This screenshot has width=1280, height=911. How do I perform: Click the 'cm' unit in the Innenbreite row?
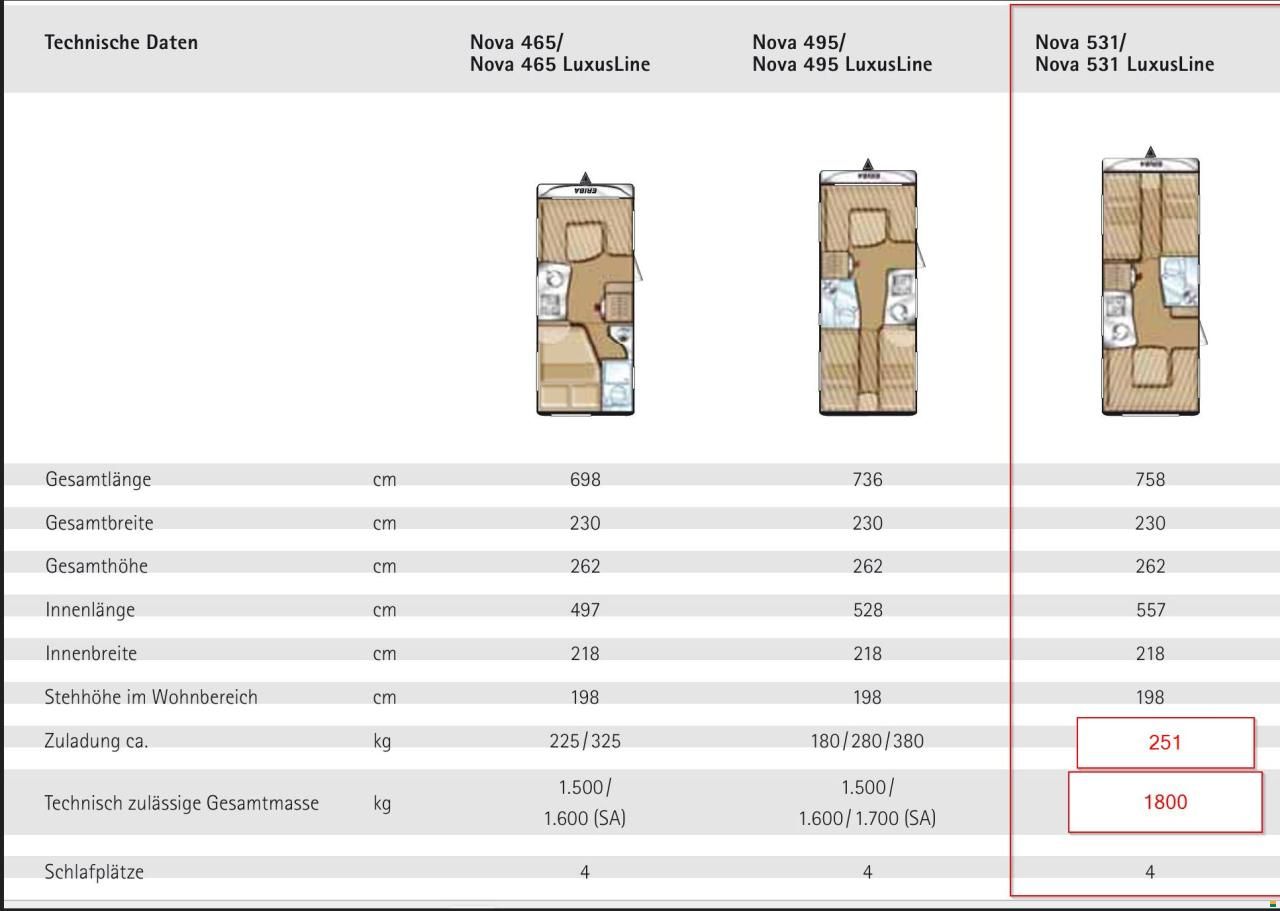tap(385, 654)
